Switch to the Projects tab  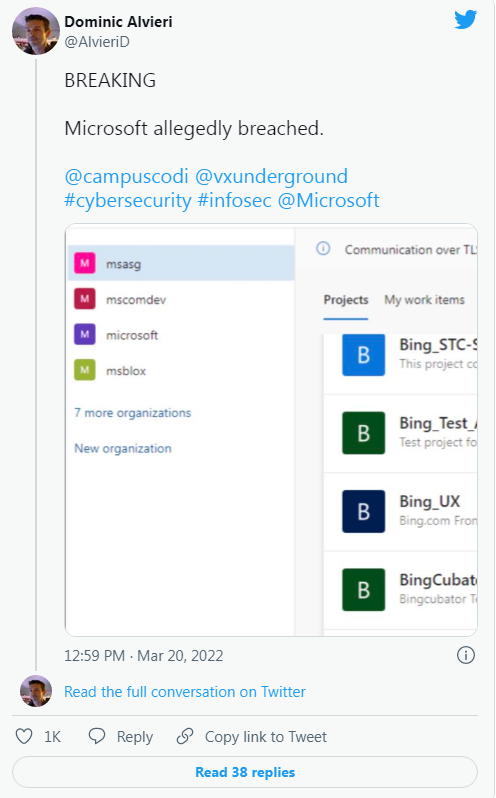[346, 300]
